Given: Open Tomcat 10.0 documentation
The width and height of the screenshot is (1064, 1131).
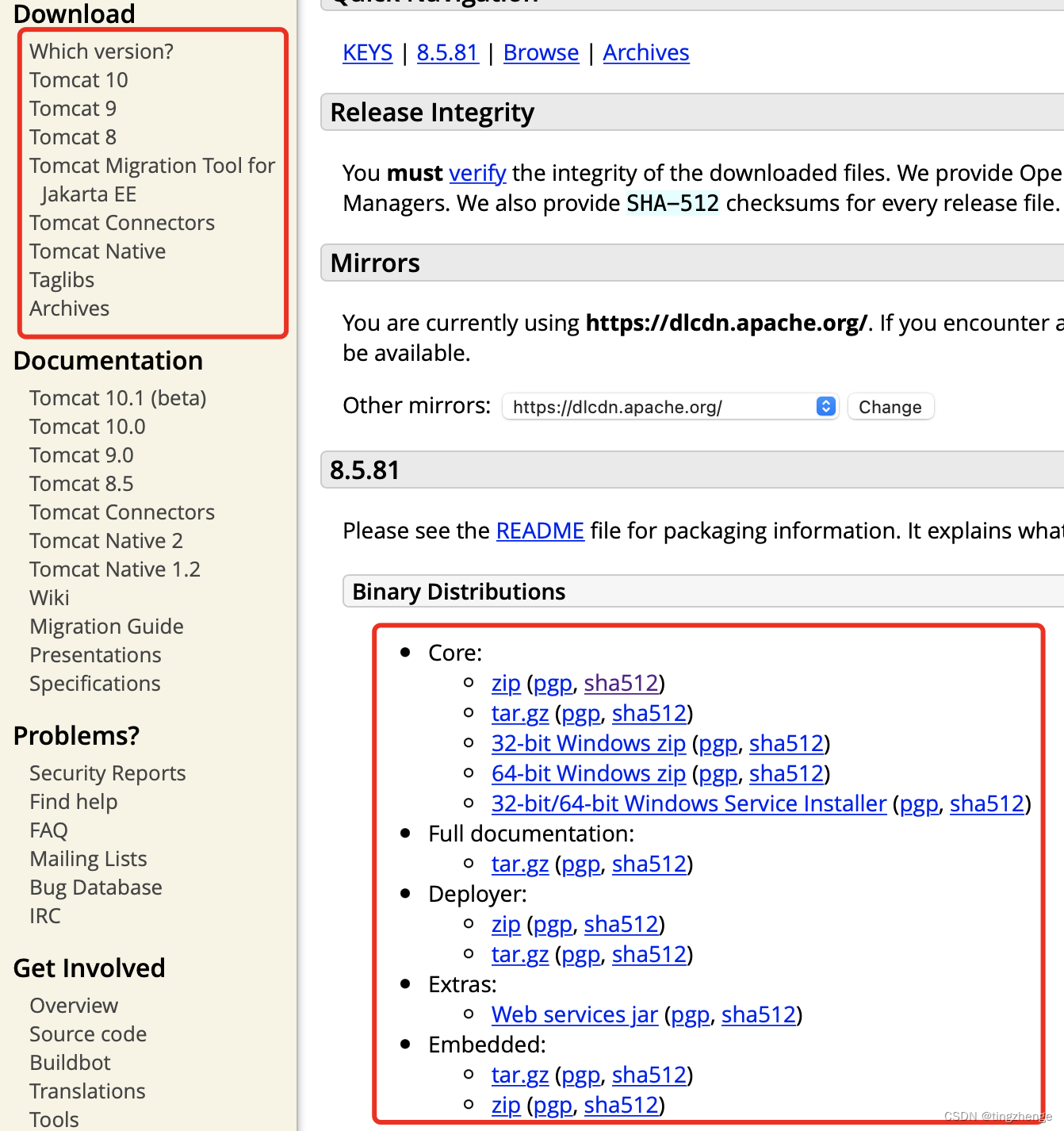Looking at the screenshot, I should [x=87, y=427].
